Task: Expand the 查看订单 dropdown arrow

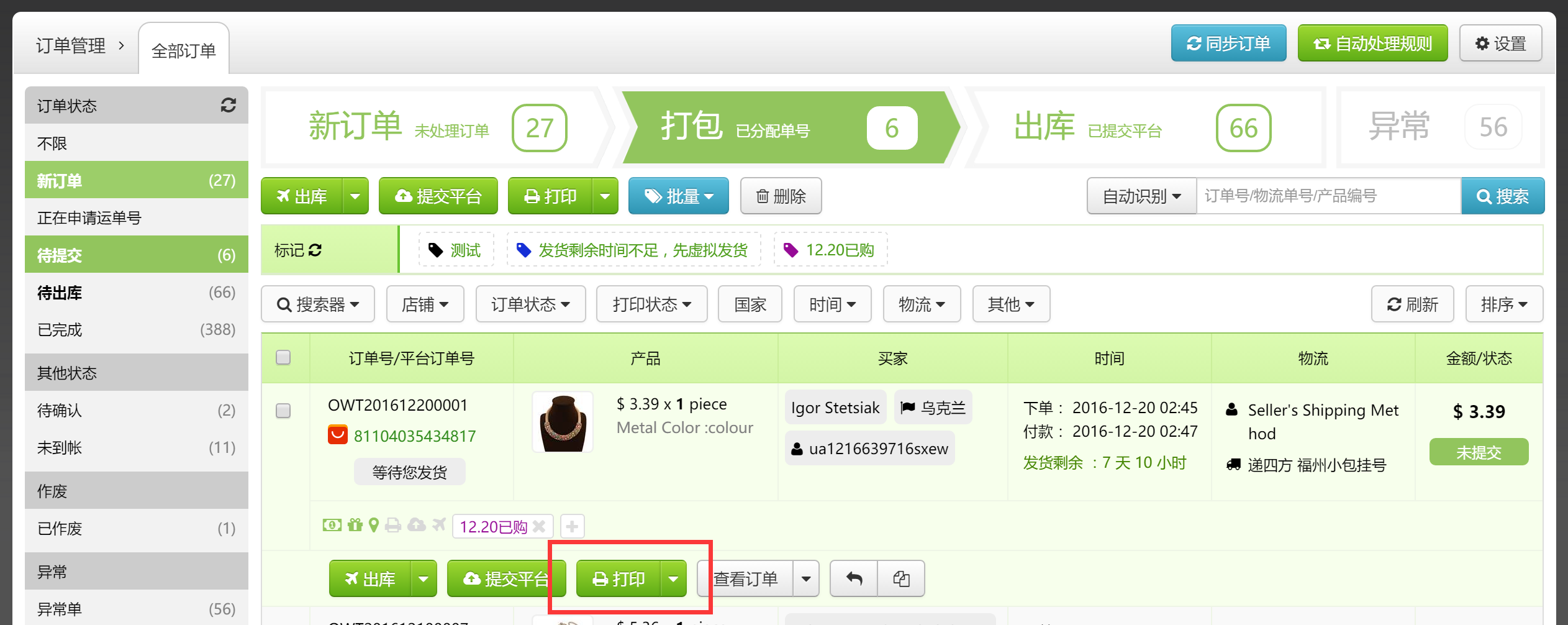Action: 806,579
